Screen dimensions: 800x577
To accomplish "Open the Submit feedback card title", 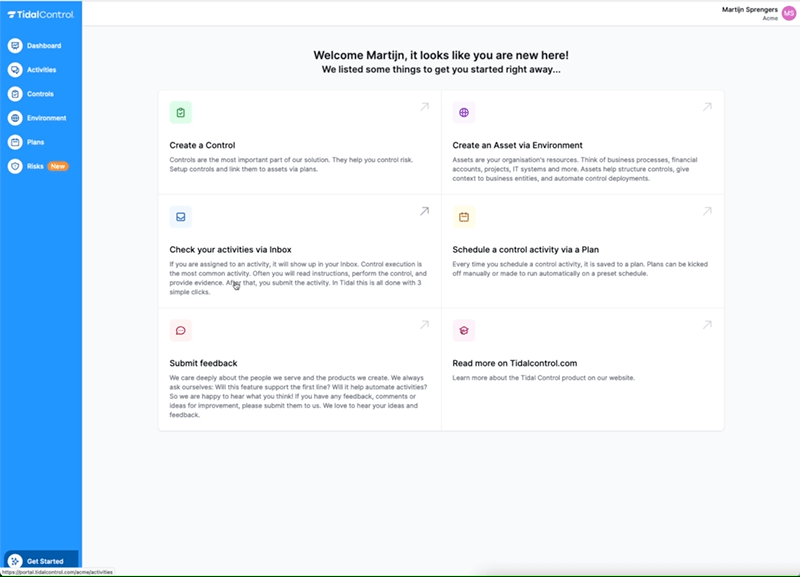I will point(203,363).
